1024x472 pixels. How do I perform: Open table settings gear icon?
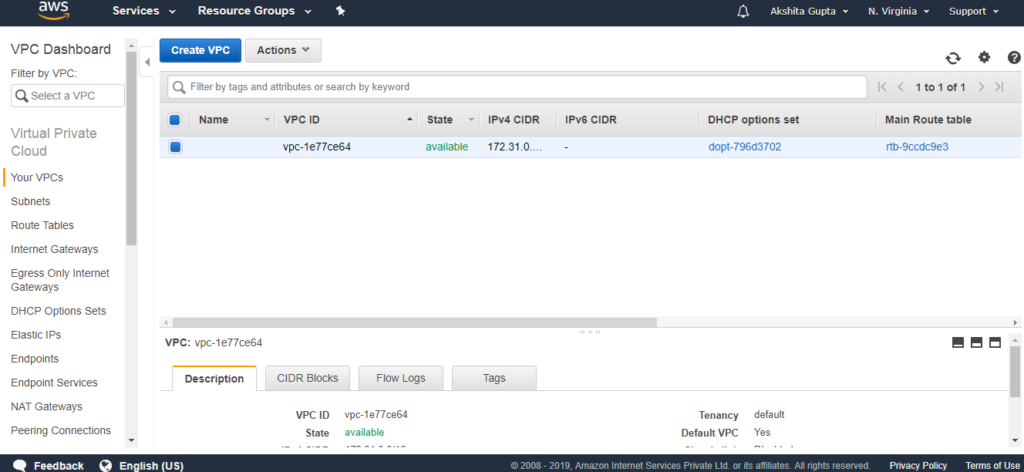pyautogui.click(x=984, y=57)
